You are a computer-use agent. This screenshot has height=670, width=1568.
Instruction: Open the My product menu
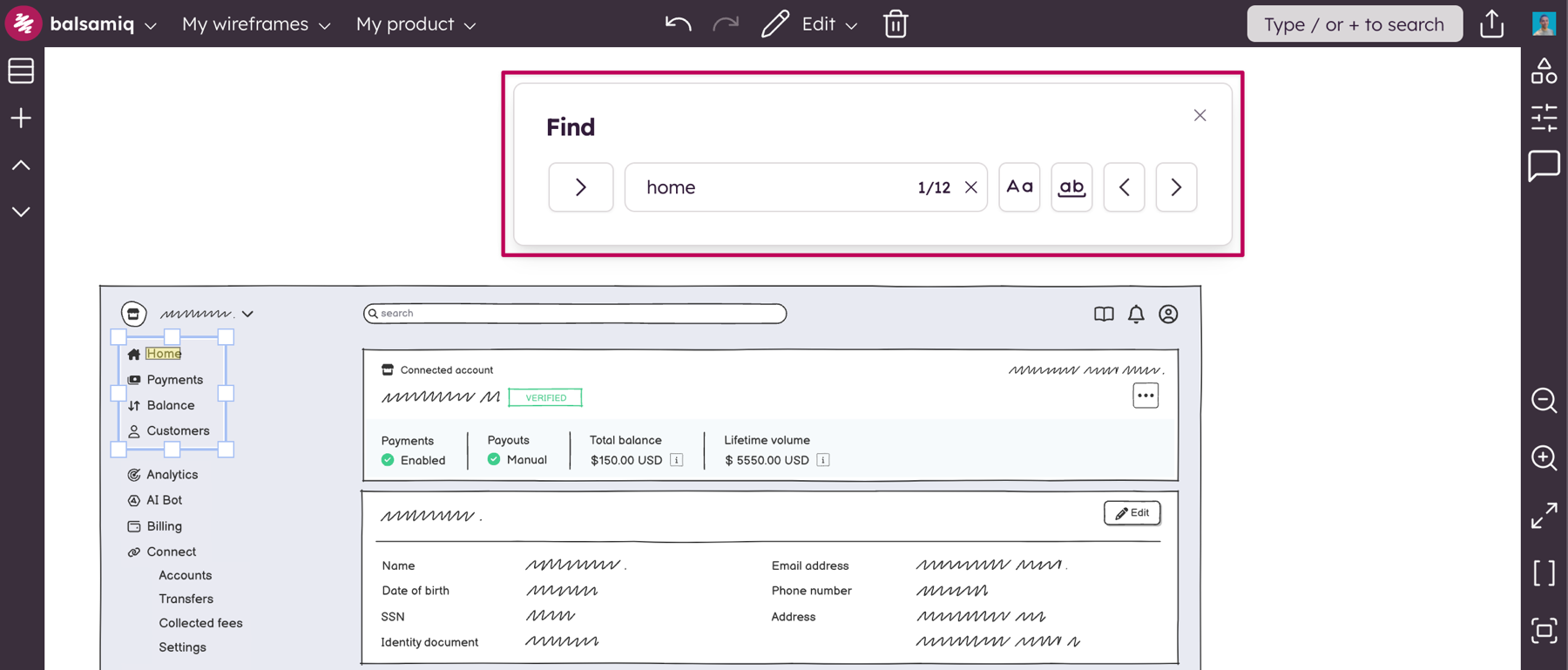(416, 24)
